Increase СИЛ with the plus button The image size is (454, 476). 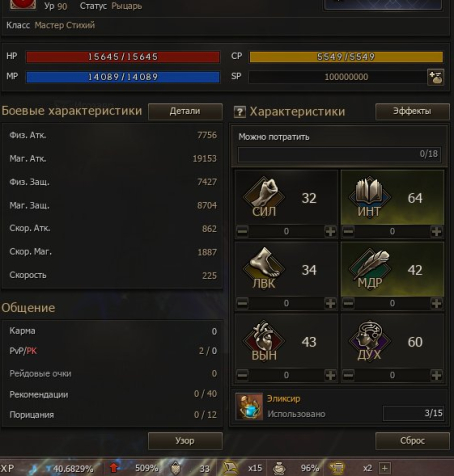click(x=330, y=231)
